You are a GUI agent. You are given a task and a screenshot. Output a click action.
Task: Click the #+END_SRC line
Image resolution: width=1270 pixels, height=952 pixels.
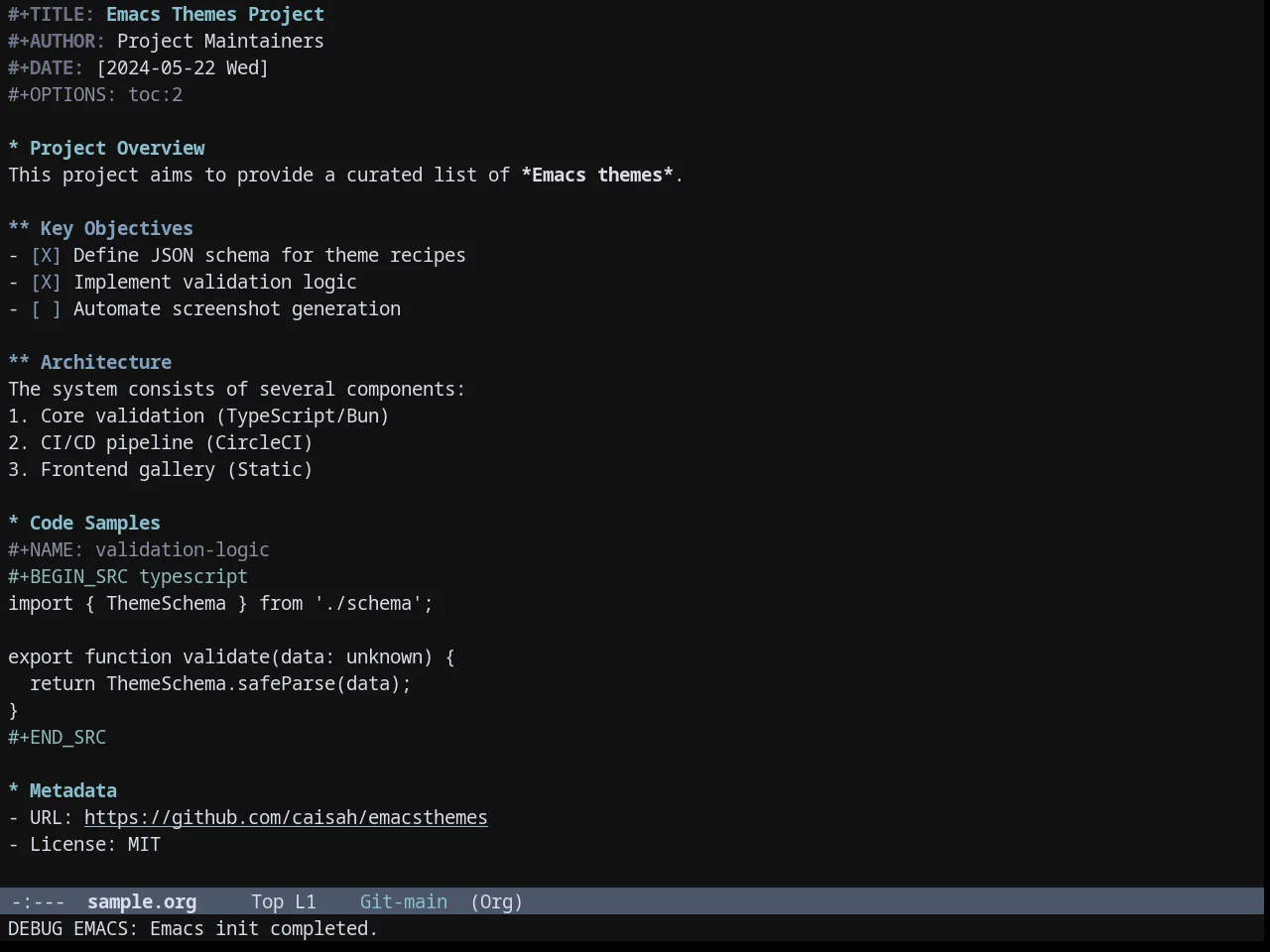[x=57, y=737]
